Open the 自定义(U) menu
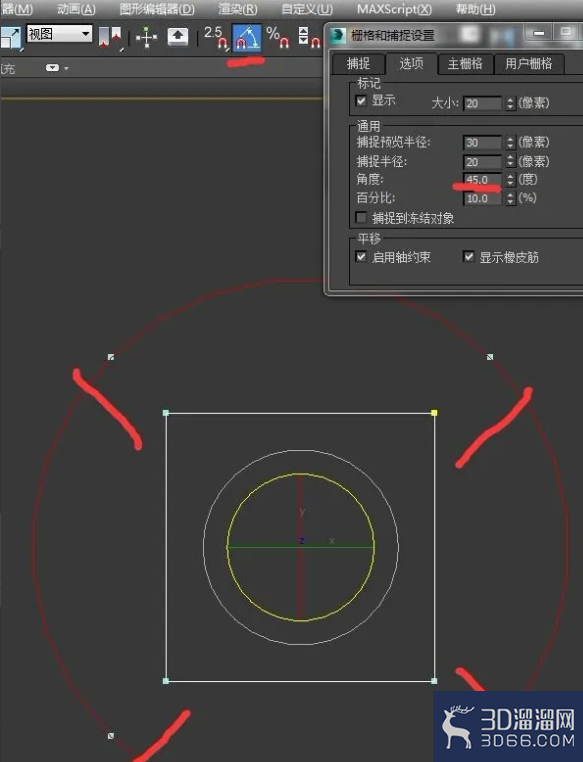583x762 pixels. (307, 9)
